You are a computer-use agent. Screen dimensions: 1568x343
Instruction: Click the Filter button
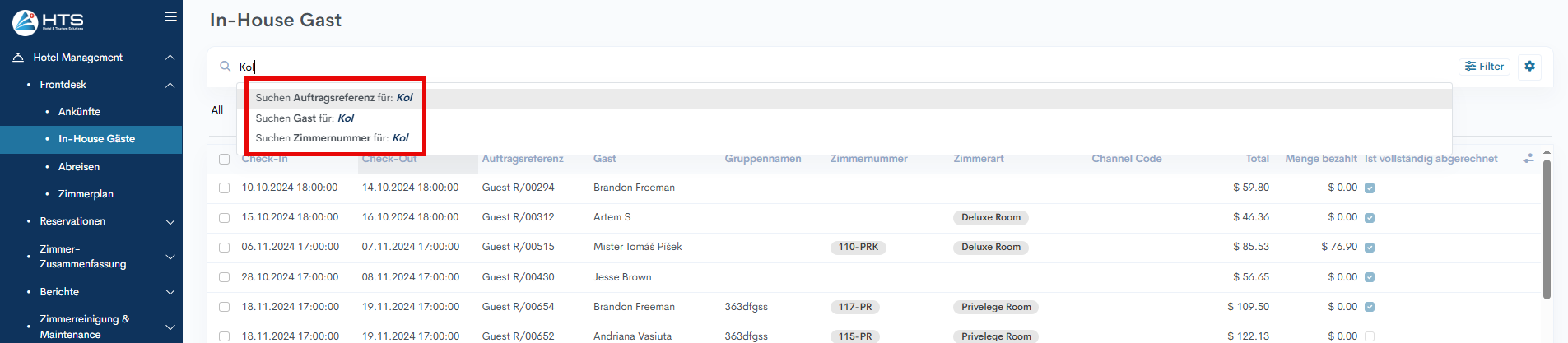click(1484, 67)
